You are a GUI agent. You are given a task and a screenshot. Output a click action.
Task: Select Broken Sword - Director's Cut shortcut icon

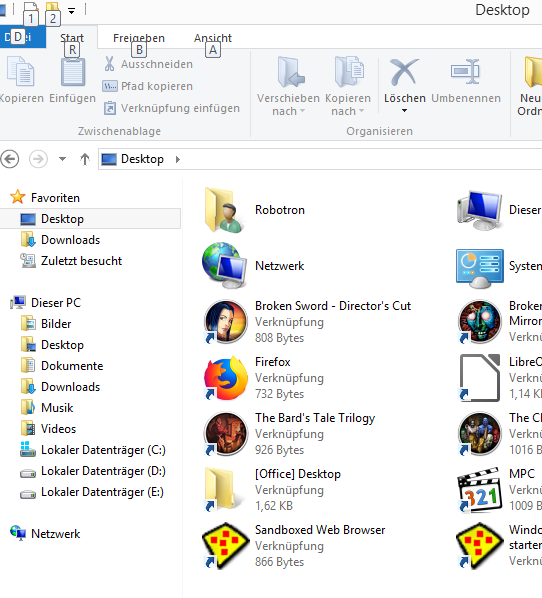(225, 322)
